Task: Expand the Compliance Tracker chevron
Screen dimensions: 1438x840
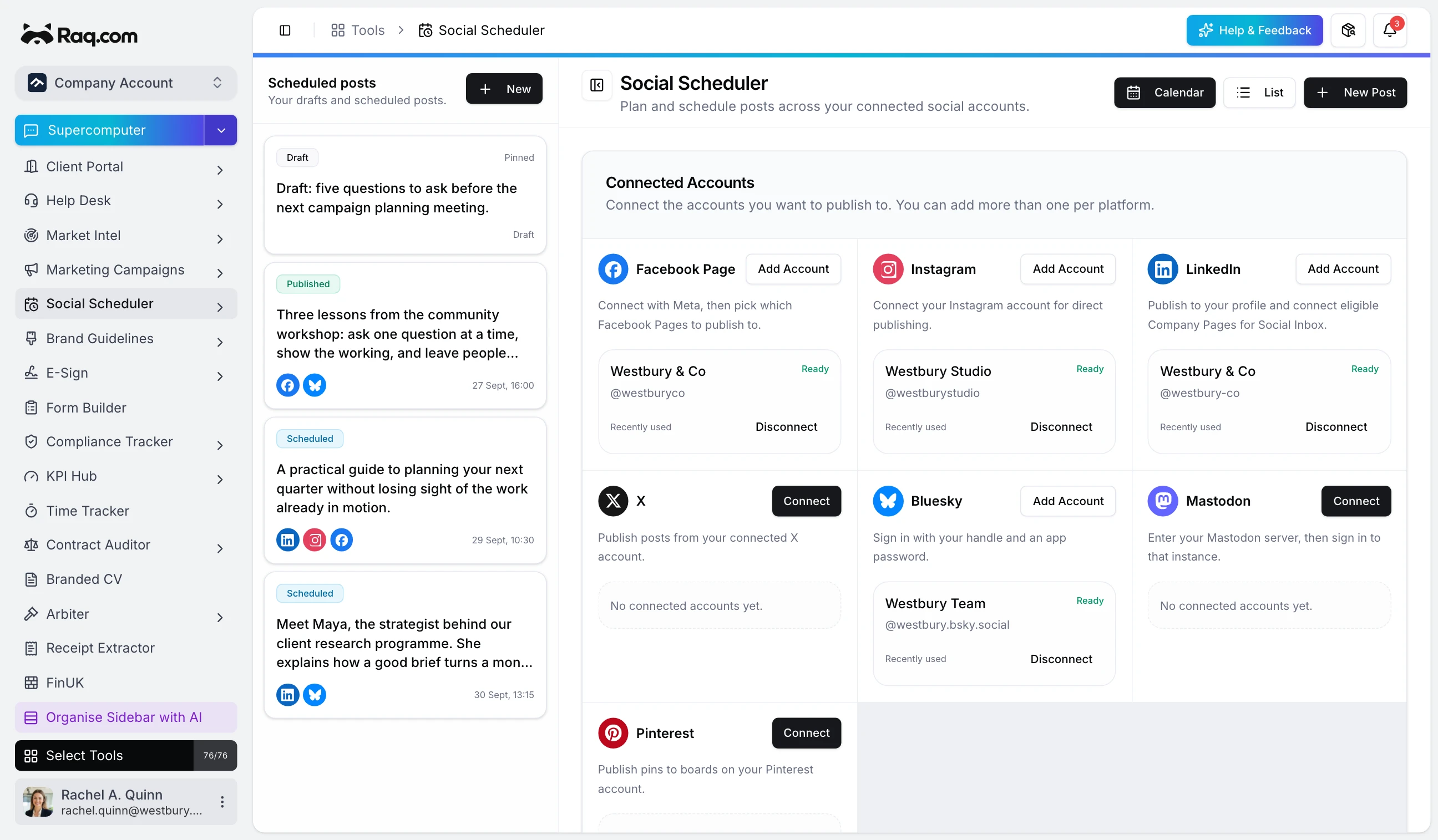Action: [x=220, y=445]
